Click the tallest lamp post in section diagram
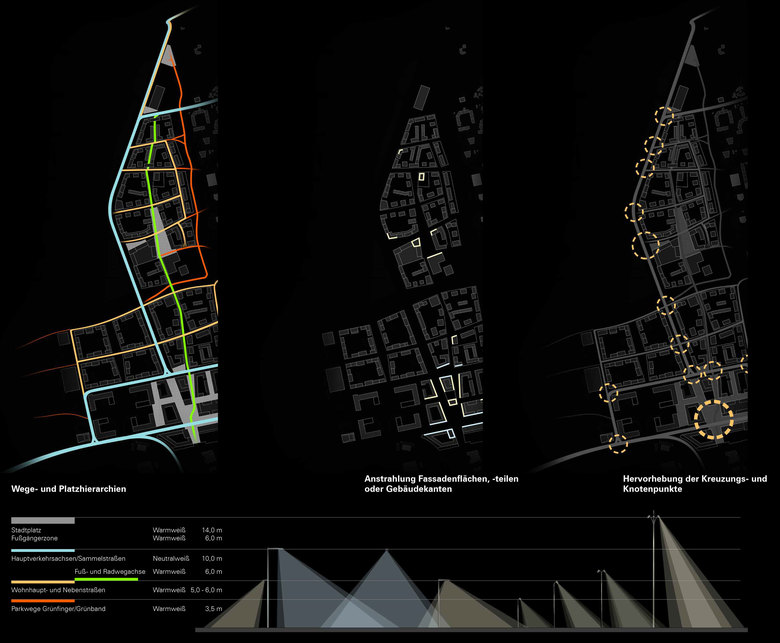Screen dimensions: 780x643 (x=654, y=570)
